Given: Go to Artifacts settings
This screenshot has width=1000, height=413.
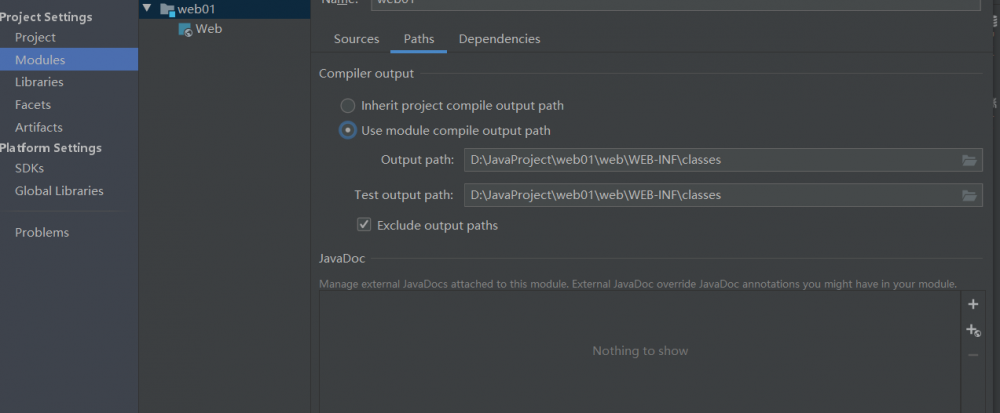Looking at the screenshot, I should pyautogui.click(x=39, y=127).
